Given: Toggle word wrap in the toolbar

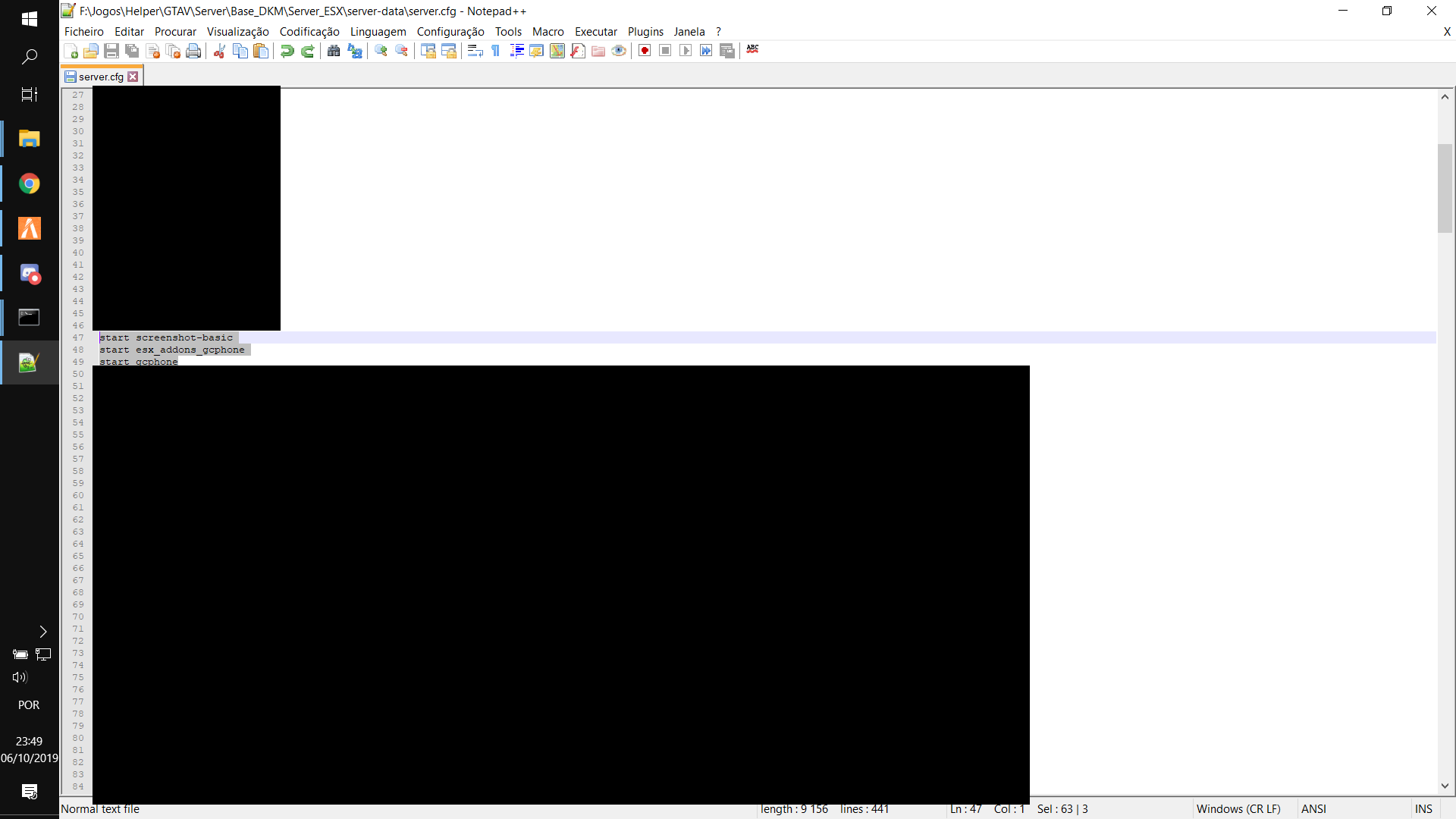Looking at the screenshot, I should point(475,50).
